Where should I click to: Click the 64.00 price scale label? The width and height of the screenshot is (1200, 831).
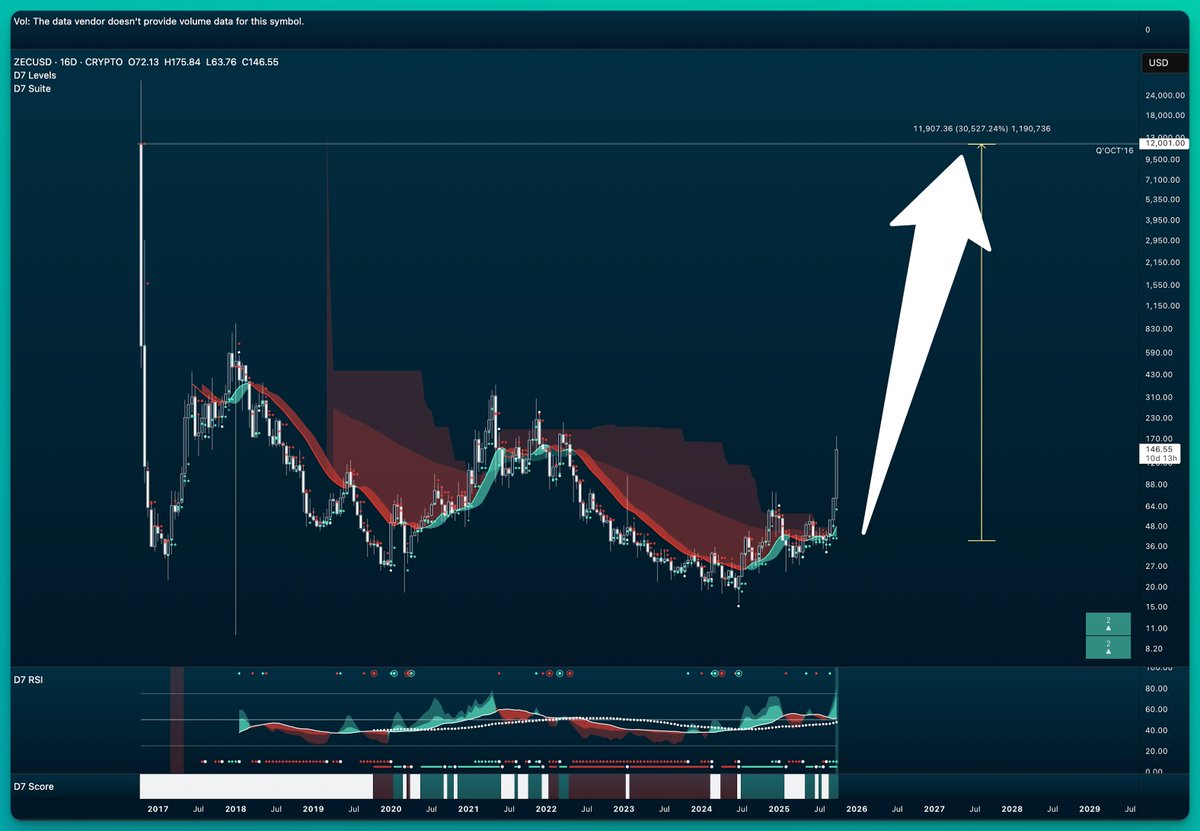(1157, 506)
